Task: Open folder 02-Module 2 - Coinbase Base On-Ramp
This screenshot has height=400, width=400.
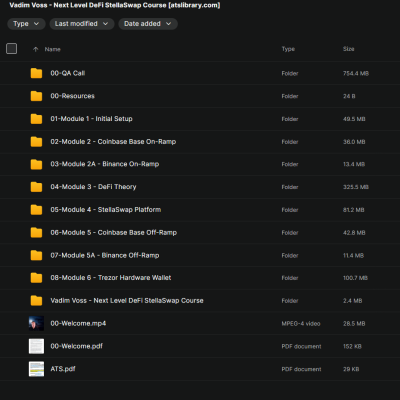Action: click(x=113, y=142)
